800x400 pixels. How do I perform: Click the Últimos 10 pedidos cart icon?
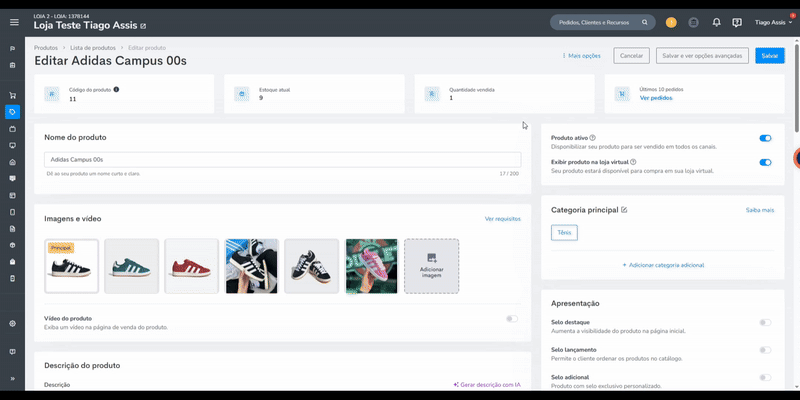tap(622, 94)
